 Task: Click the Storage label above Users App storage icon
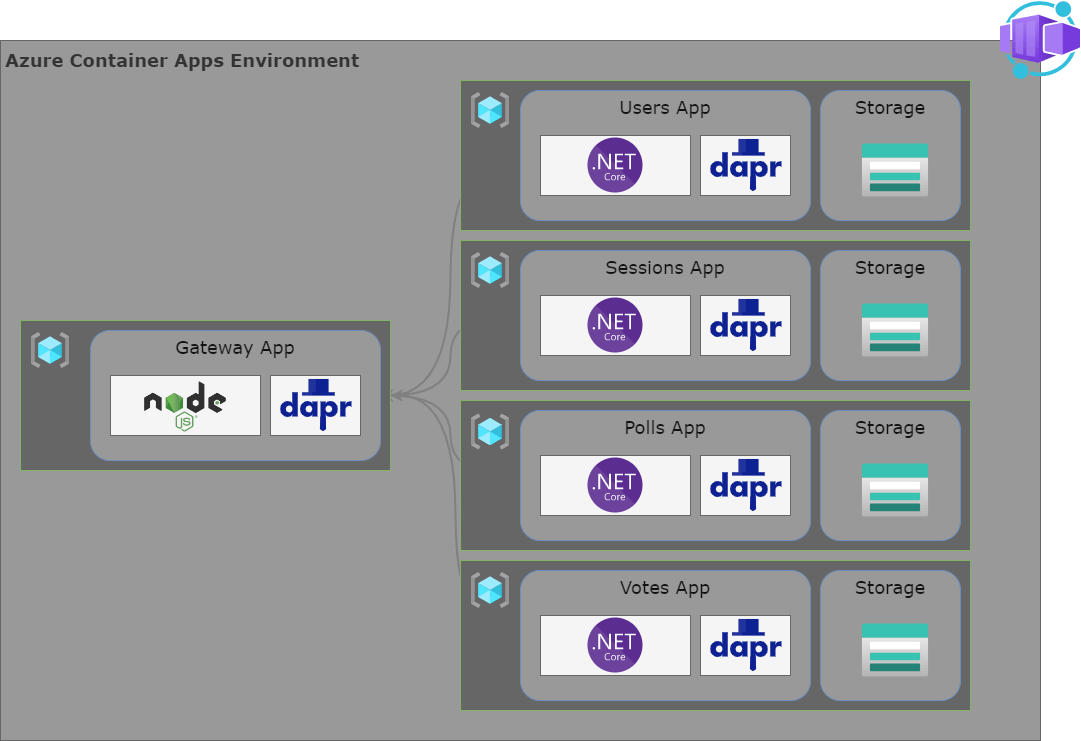click(x=890, y=107)
